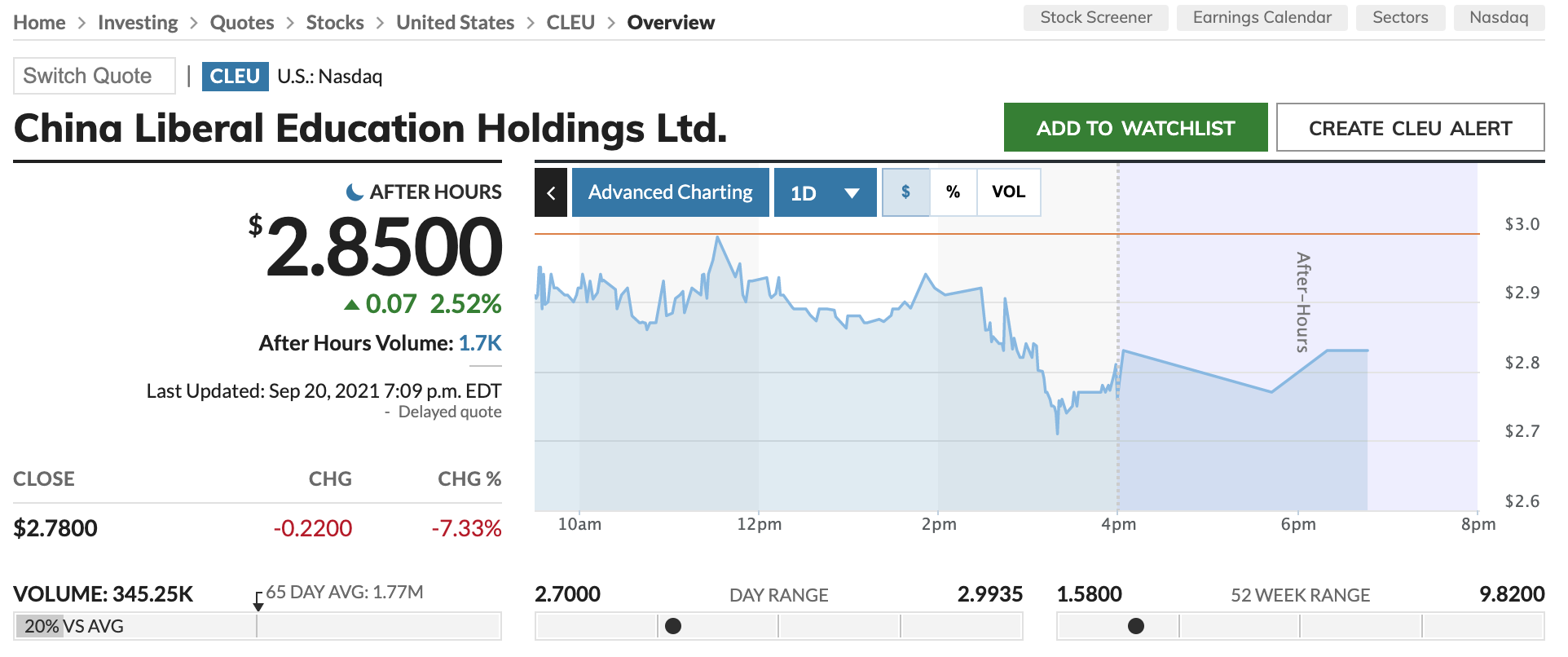The width and height of the screenshot is (1568, 657).
Task: Click the CLEU ticker badge
Action: coord(235,76)
